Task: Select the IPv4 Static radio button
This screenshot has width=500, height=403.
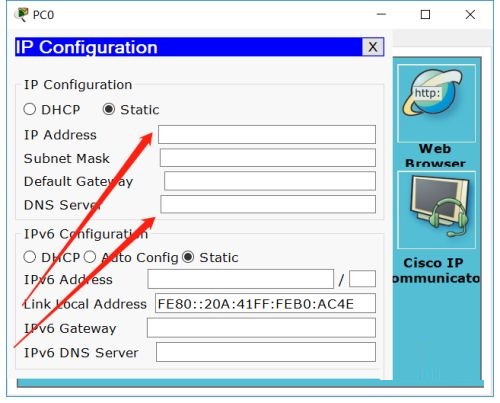Action: pyautogui.click(x=109, y=109)
